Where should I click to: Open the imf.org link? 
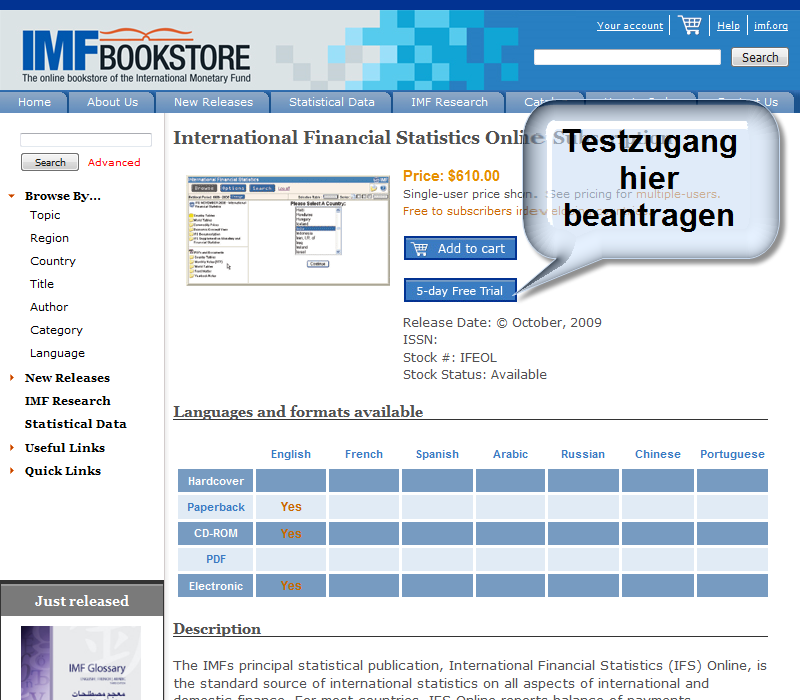click(x=770, y=26)
